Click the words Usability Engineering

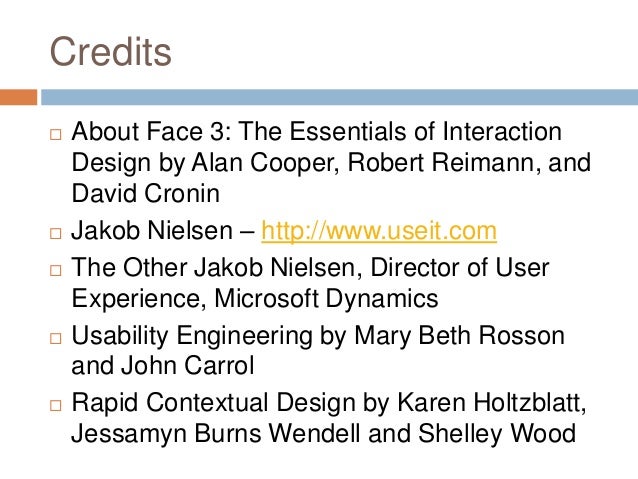[x=192, y=336]
